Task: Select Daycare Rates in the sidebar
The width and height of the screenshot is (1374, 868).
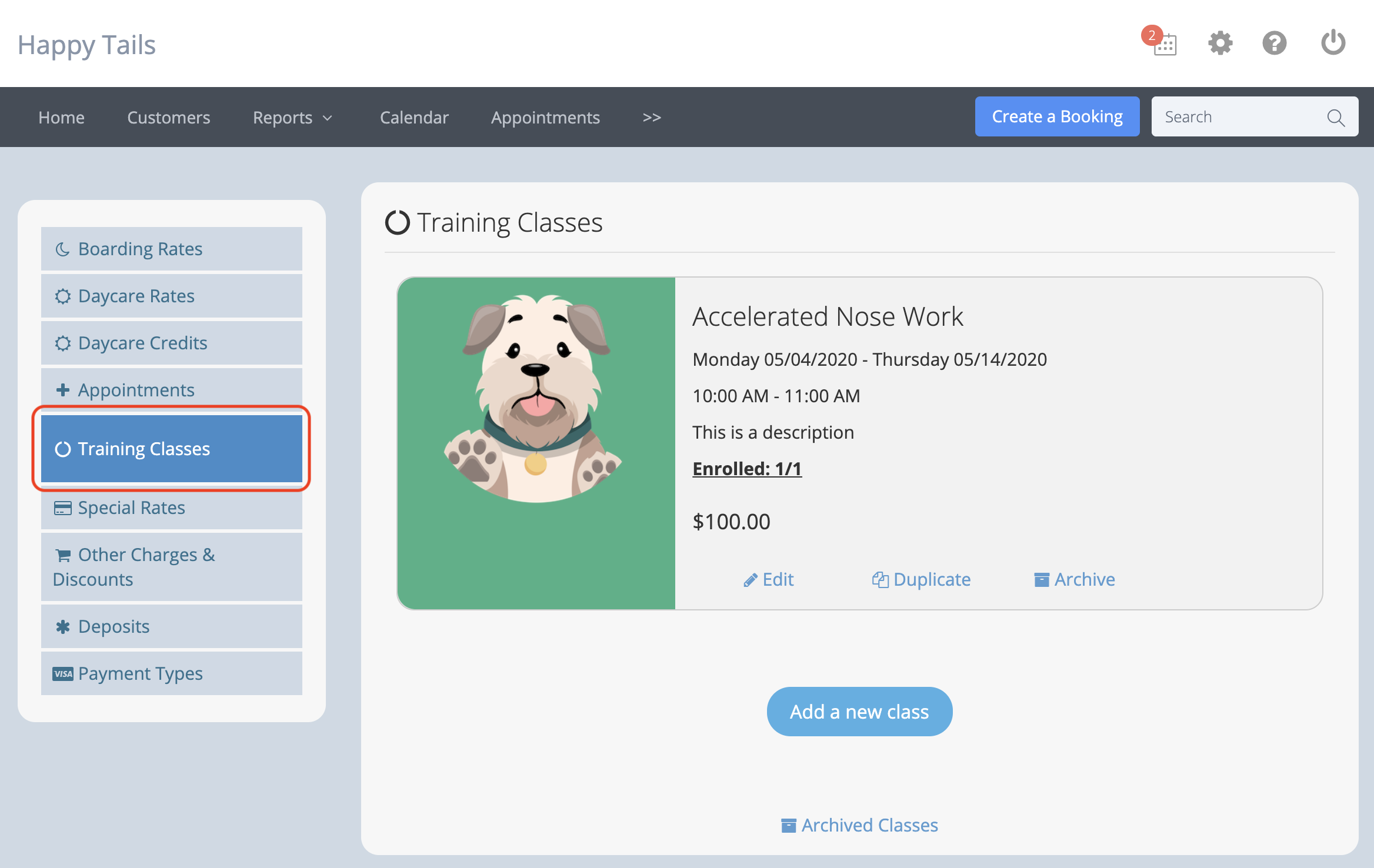Action: [172, 296]
